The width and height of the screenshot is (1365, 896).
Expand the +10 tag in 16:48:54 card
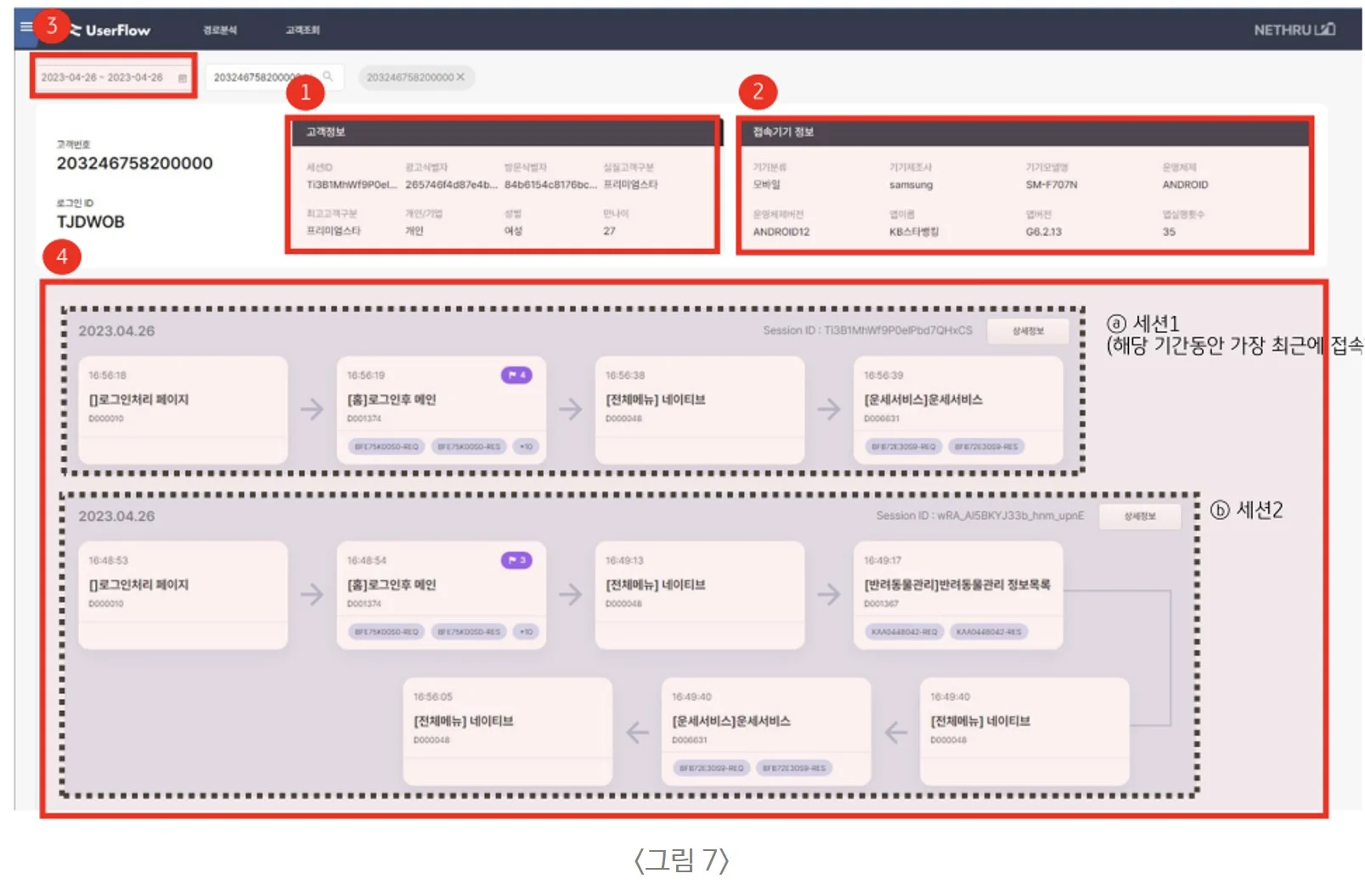(526, 632)
